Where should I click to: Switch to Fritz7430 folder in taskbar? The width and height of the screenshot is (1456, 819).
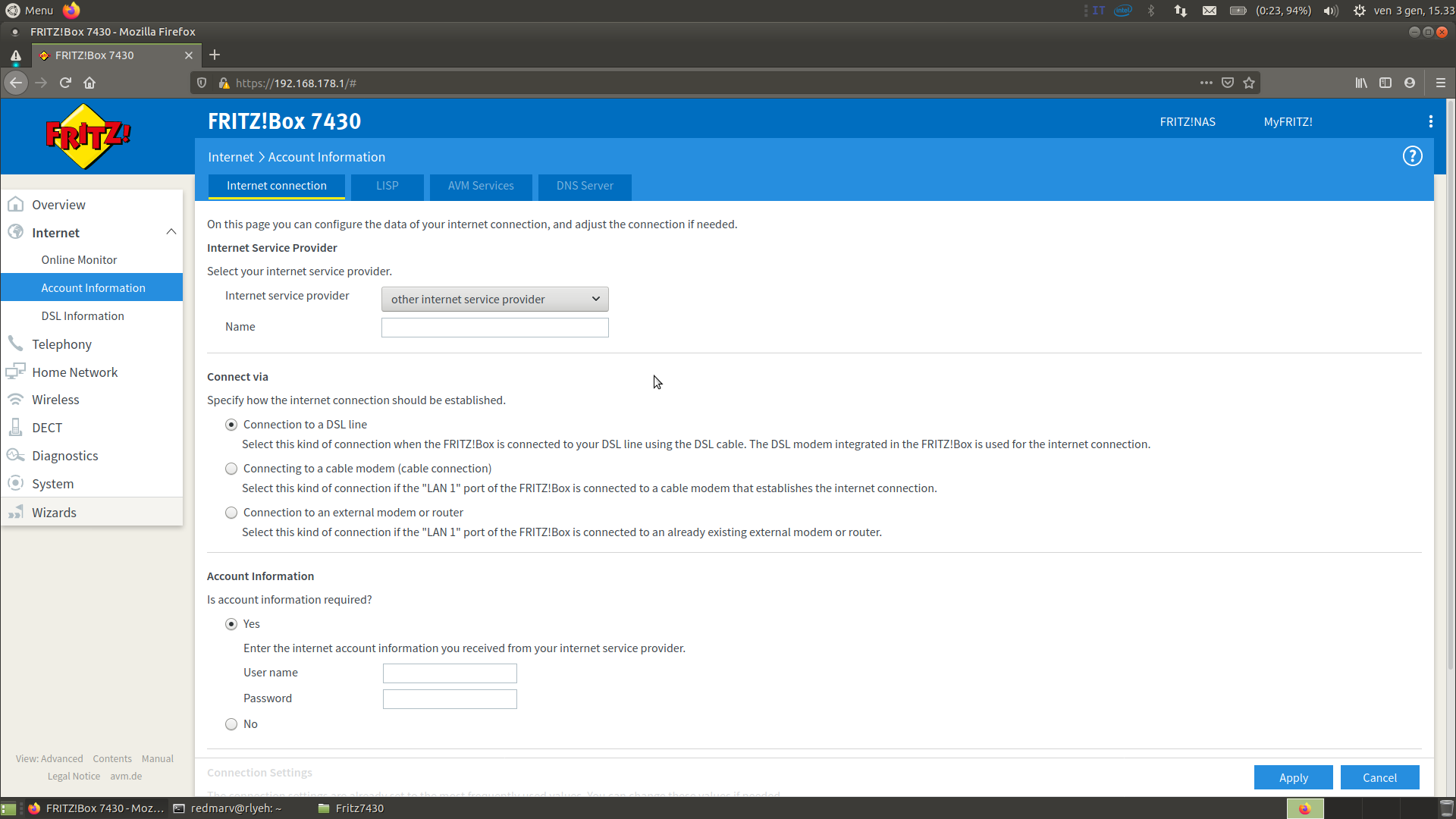click(352, 808)
